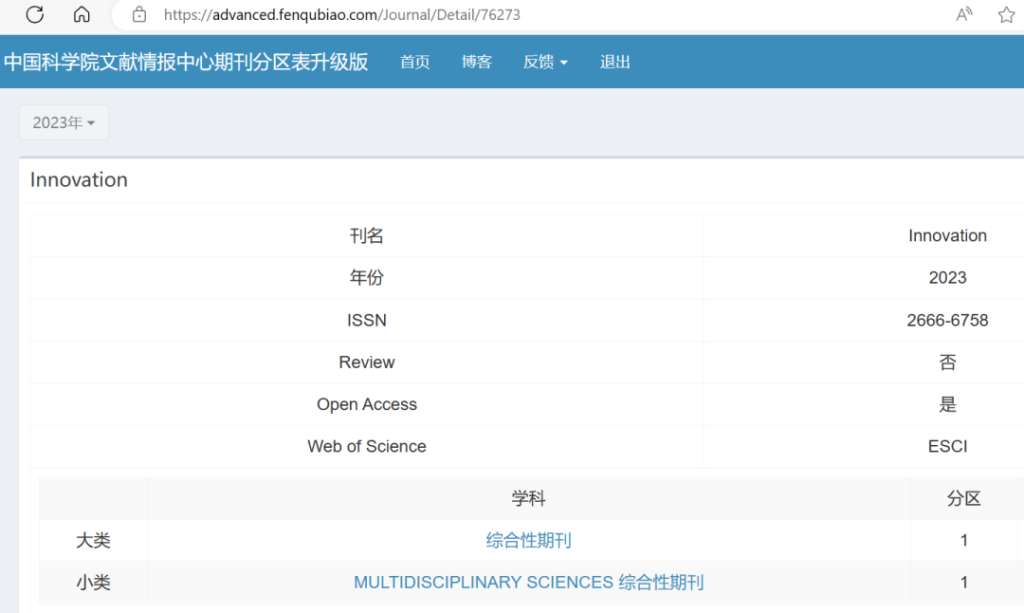1024x613 pixels.
Task: Select the 刊名 value Innovation
Action: click(947, 236)
